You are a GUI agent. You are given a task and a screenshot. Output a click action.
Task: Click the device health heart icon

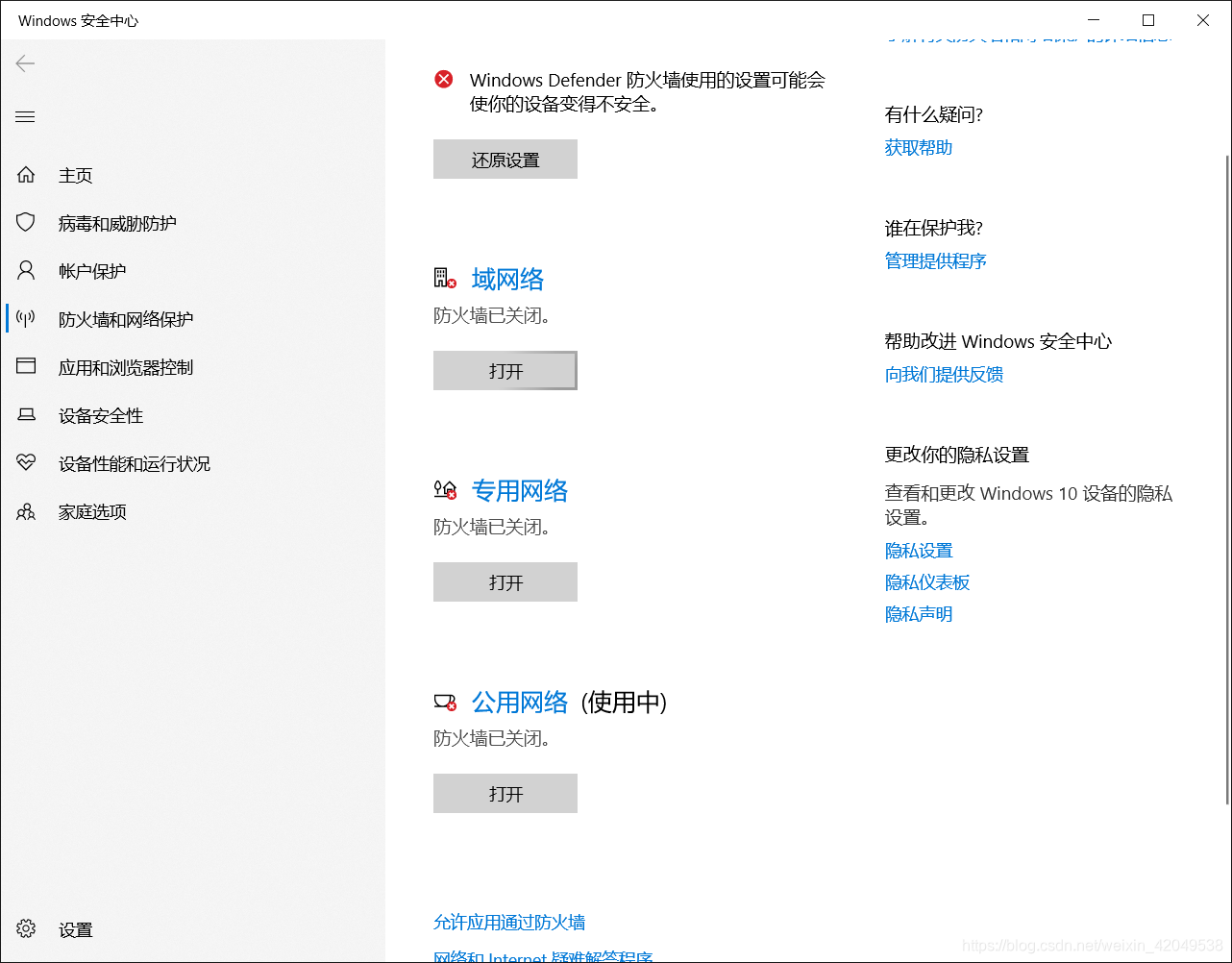tap(26, 463)
